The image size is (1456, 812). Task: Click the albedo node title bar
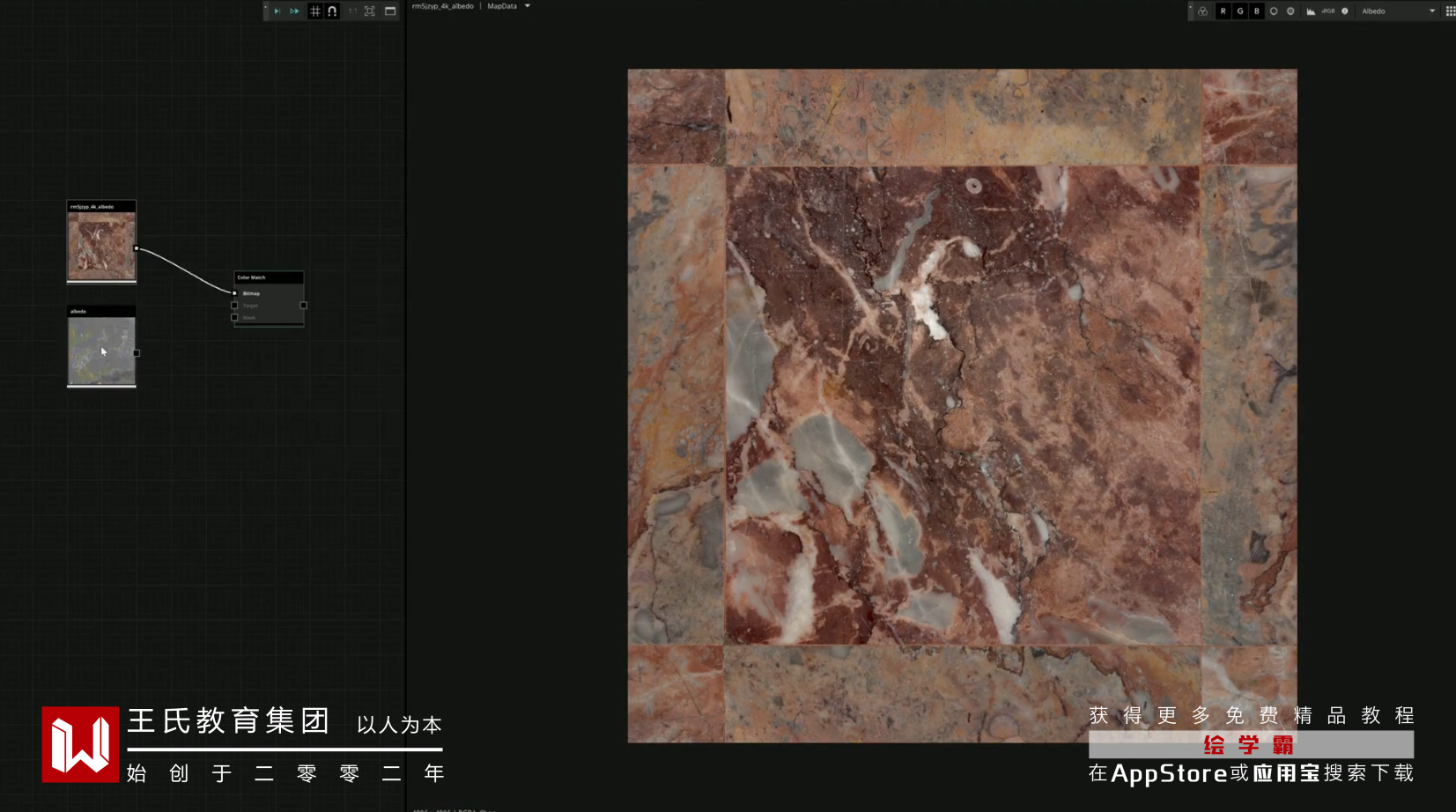click(102, 311)
